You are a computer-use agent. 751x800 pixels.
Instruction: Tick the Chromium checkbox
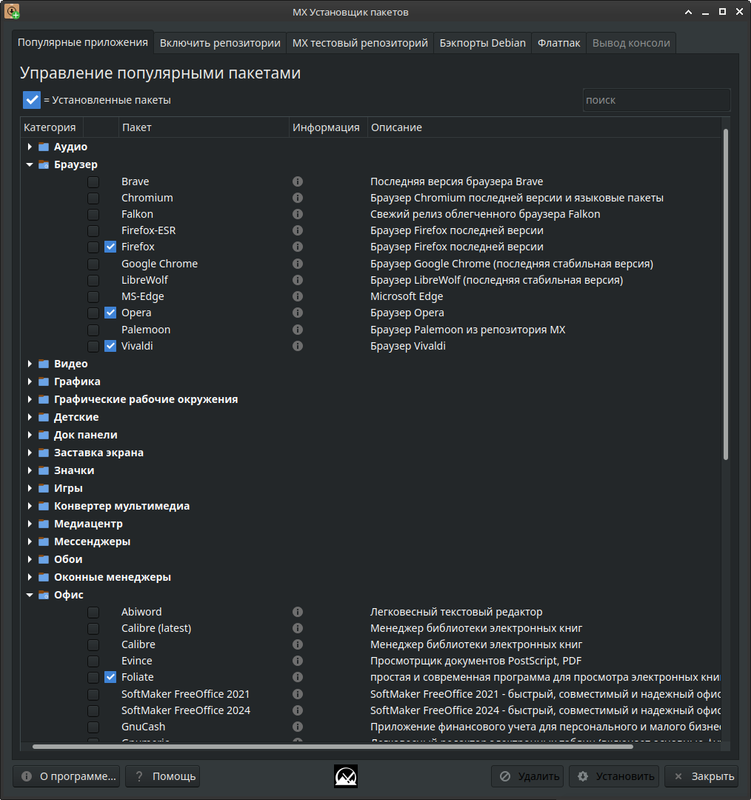pos(93,198)
